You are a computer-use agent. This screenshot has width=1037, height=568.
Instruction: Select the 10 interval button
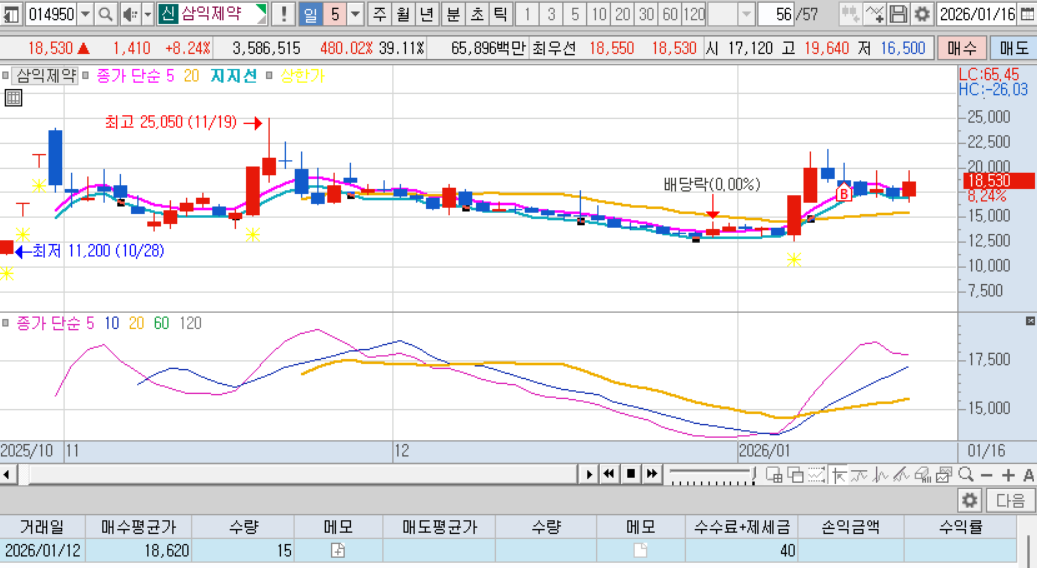599,14
